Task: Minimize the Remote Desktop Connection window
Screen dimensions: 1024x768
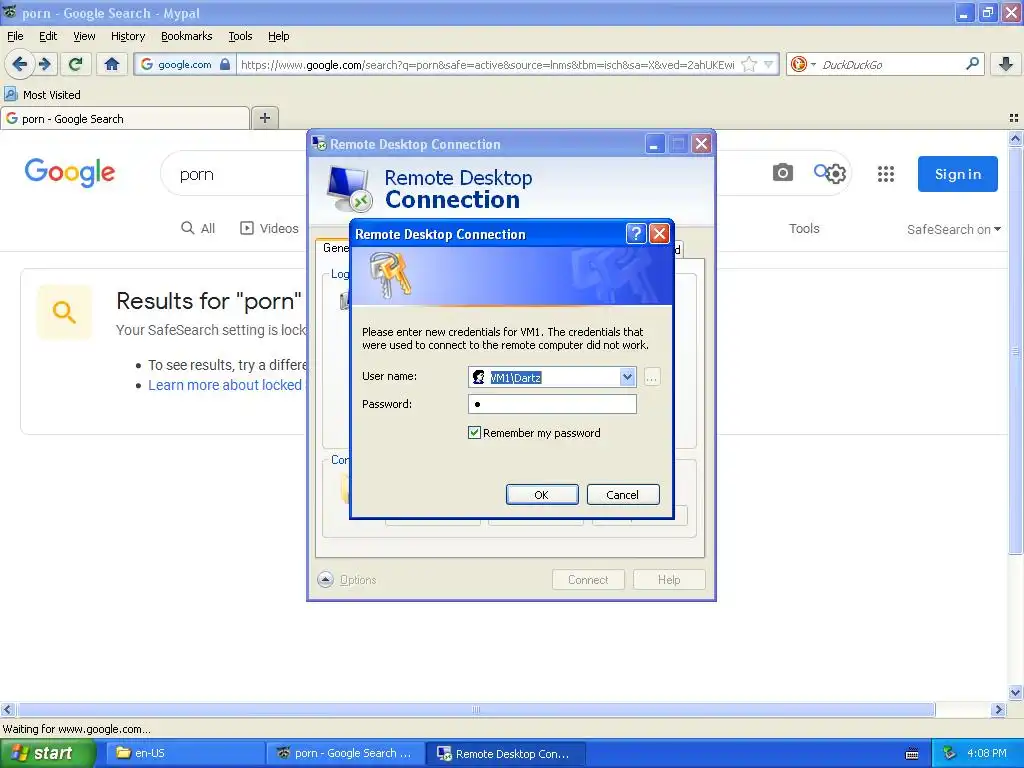Action: pyautogui.click(x=654, y=144)
